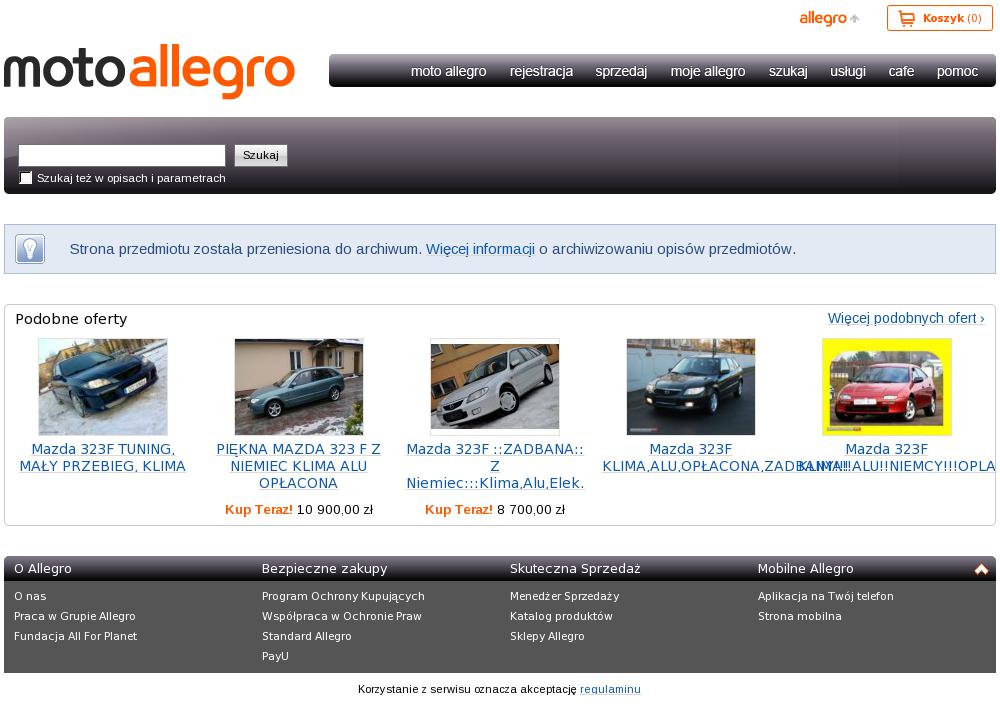Enable search in descriptions and parameters checkbox
The height and width of the screenshot is (709, 1000).
point(26,178)
